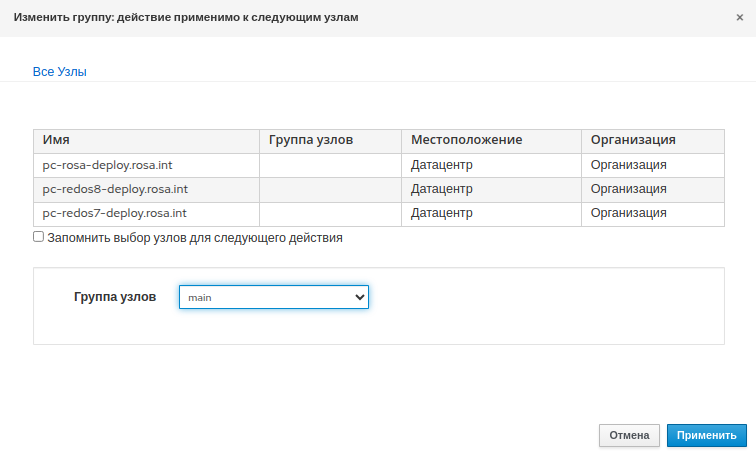Image resolution: width=756 pixels, height=456 pixels.
Task: Close the dialog with the X icon
Action: tap(739, 18)
